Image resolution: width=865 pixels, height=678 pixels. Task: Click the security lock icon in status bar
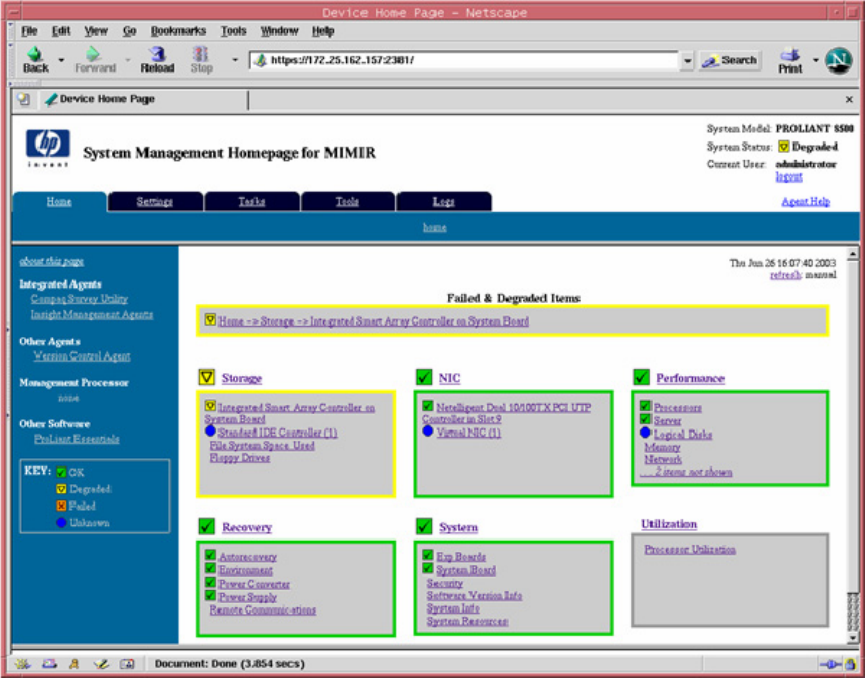pos(851,664)
